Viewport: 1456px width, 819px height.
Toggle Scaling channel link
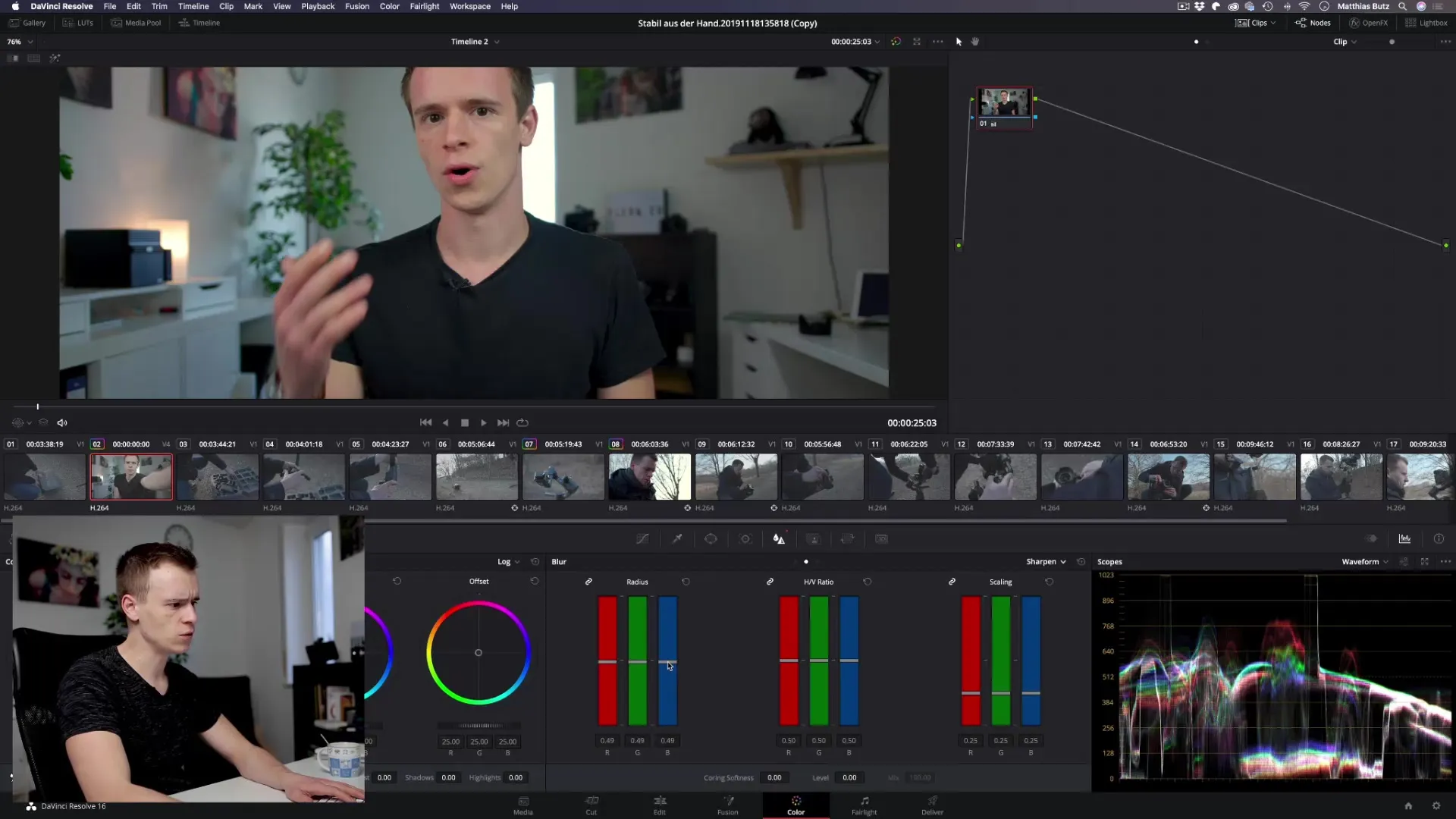(x=952, y=582)
